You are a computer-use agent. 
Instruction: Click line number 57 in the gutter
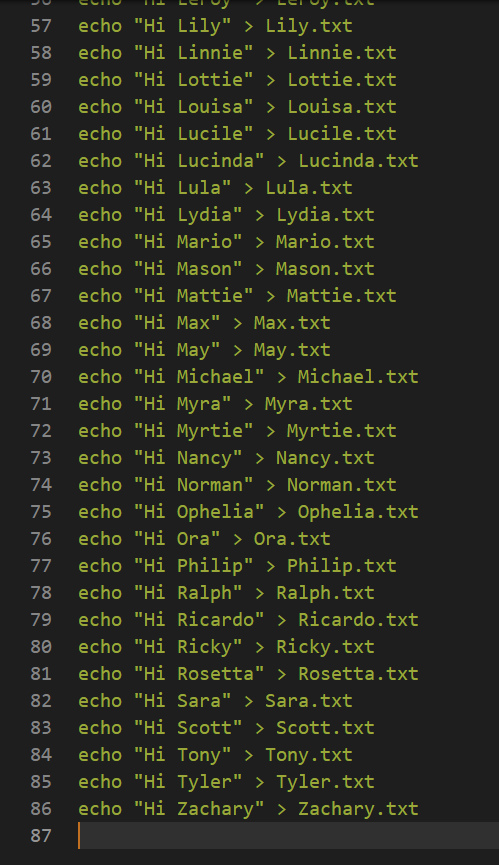point(41,26)
